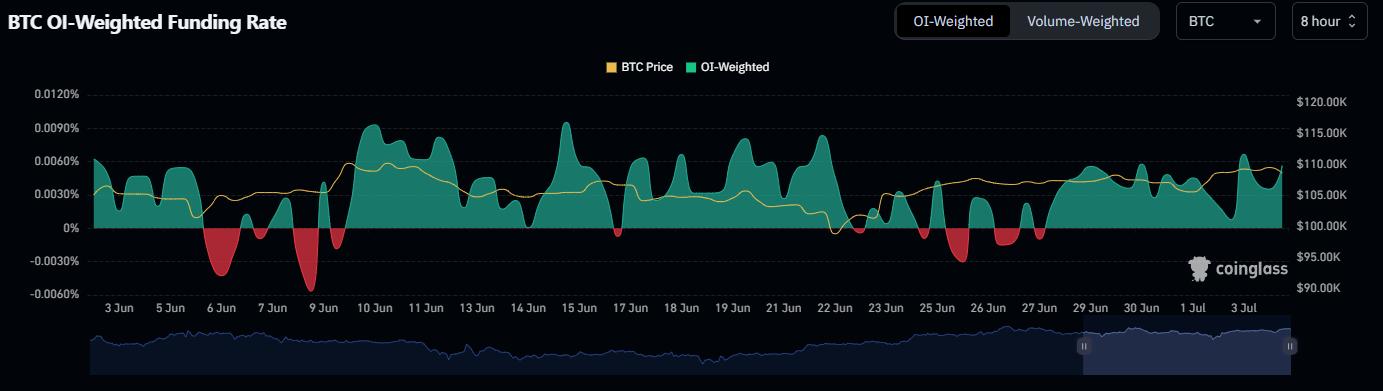This screenshot has height=391, width=1383.
Task: Click the 15 Jun date label
Action: pos(579,308)
